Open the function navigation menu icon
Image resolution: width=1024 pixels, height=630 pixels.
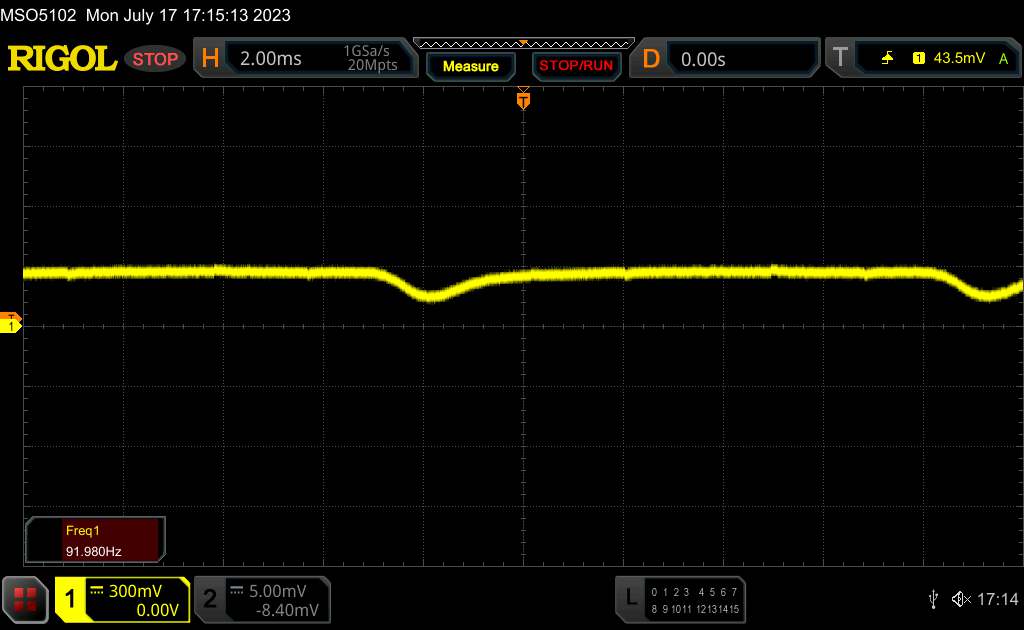click(25, 599)
